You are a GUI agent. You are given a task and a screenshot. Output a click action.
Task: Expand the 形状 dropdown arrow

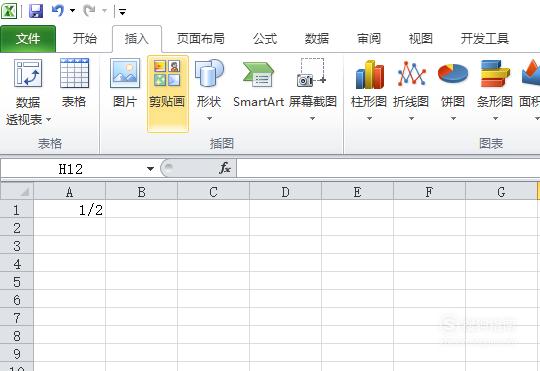point(209,118)
